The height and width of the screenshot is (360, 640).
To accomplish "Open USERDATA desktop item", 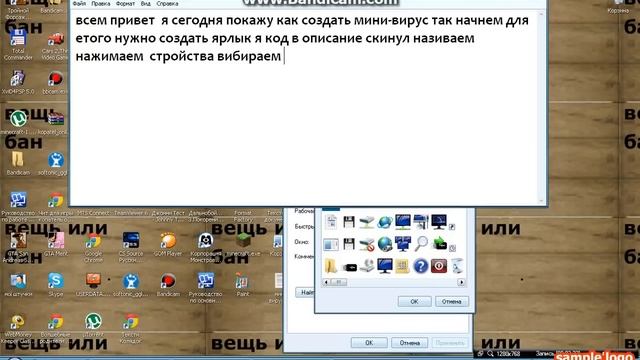I will point(93,284).
